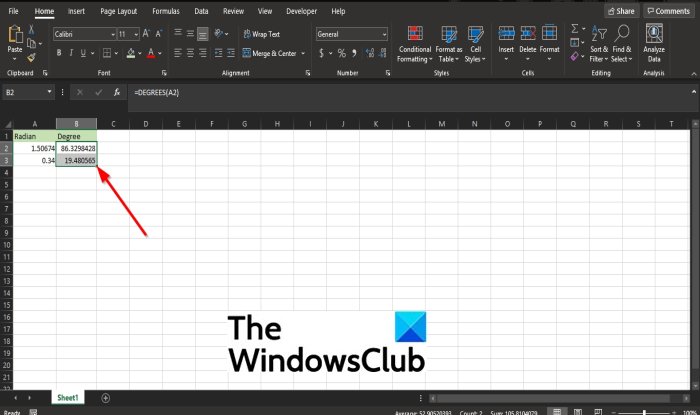The height and width of the screenshot is (415, 700).
Task: Expand the Name Box dropdown arrow
Action: click(49, 92)
